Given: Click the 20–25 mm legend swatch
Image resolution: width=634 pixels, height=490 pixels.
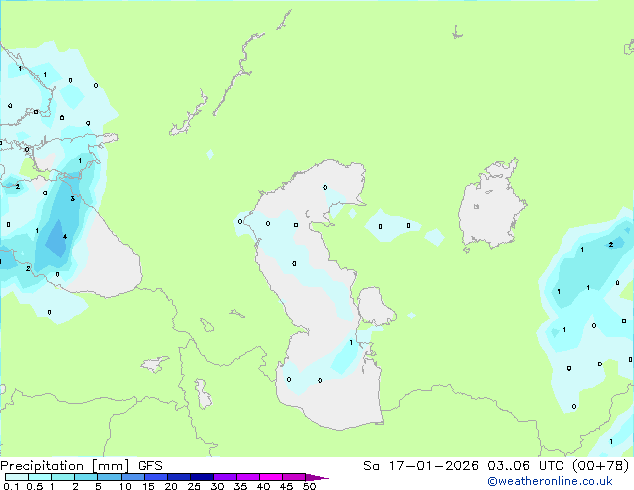Looking at the screenshot, I should [x=178, y=477].
